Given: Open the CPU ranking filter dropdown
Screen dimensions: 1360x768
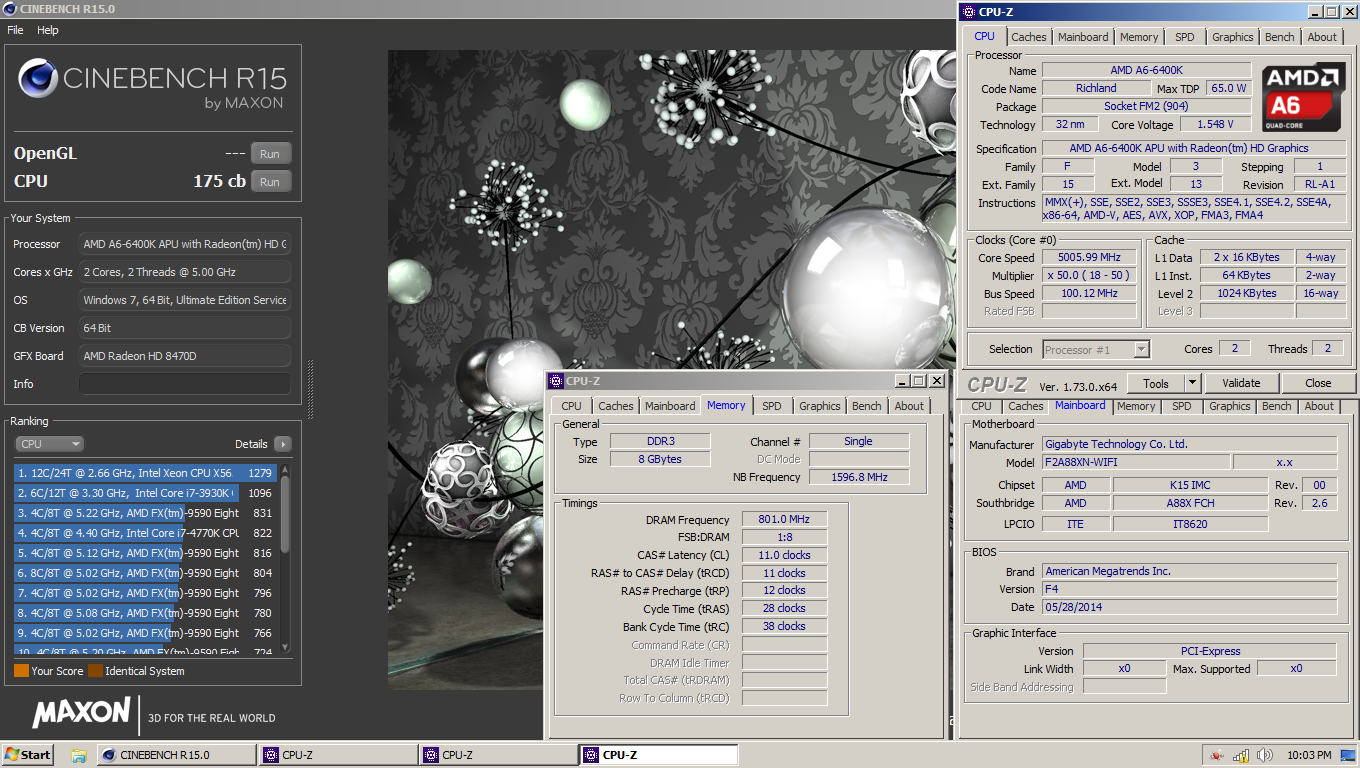Looking at the screenshot, I should click(x=49, y=444).
